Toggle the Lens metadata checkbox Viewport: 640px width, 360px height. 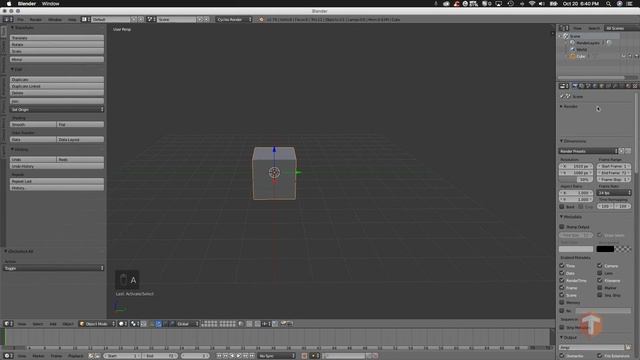coord(600,273)
